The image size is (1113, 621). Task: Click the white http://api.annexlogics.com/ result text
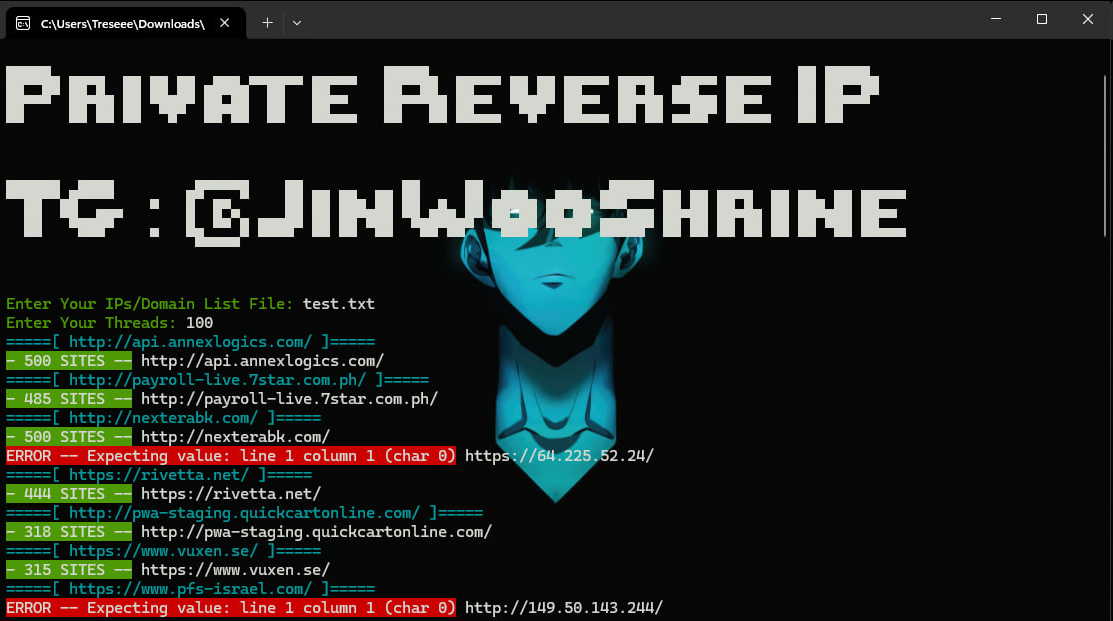click(x=263, y=361)
